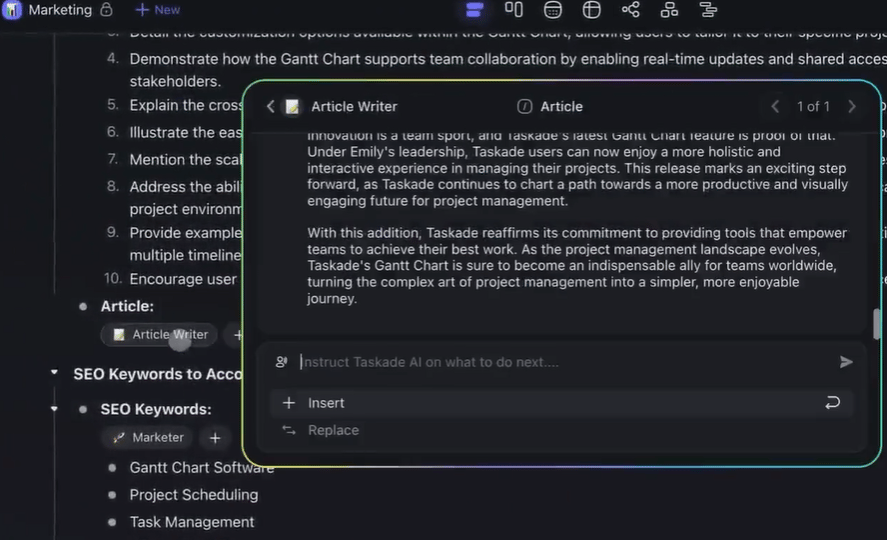Select the SEO Keywords: heading text
The height and width of the screenshot is (540, 887).
[156, 409]
